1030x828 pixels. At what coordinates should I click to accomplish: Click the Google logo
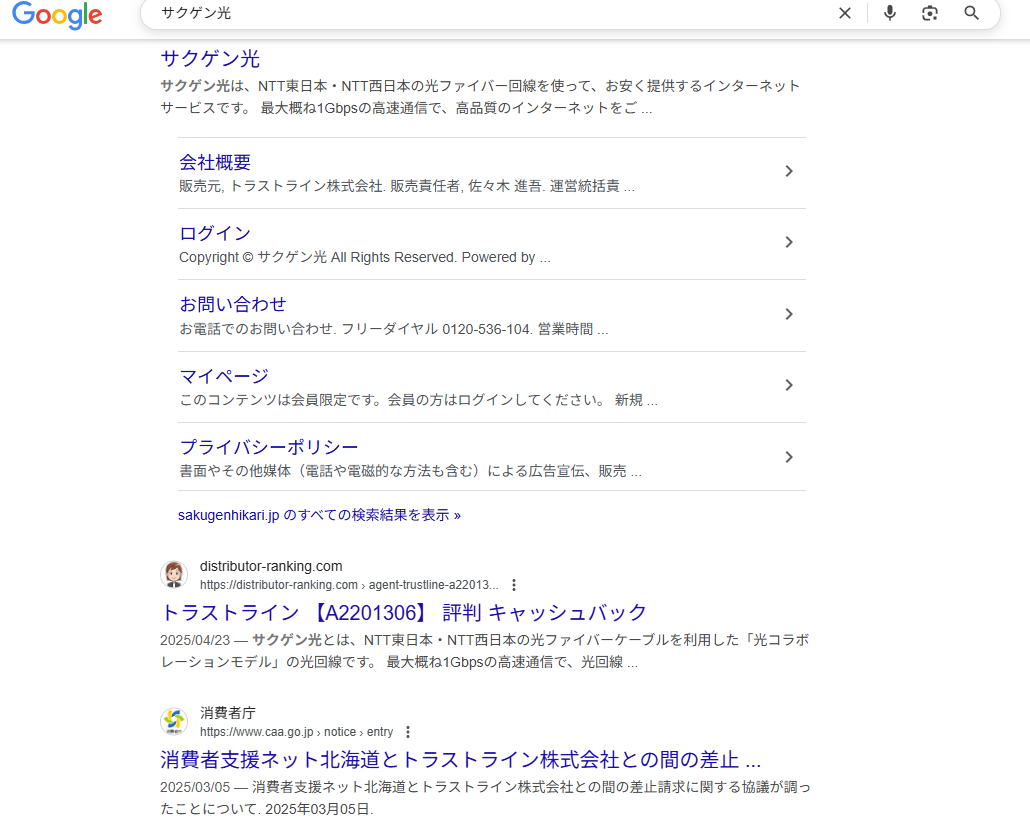point(57,14)
